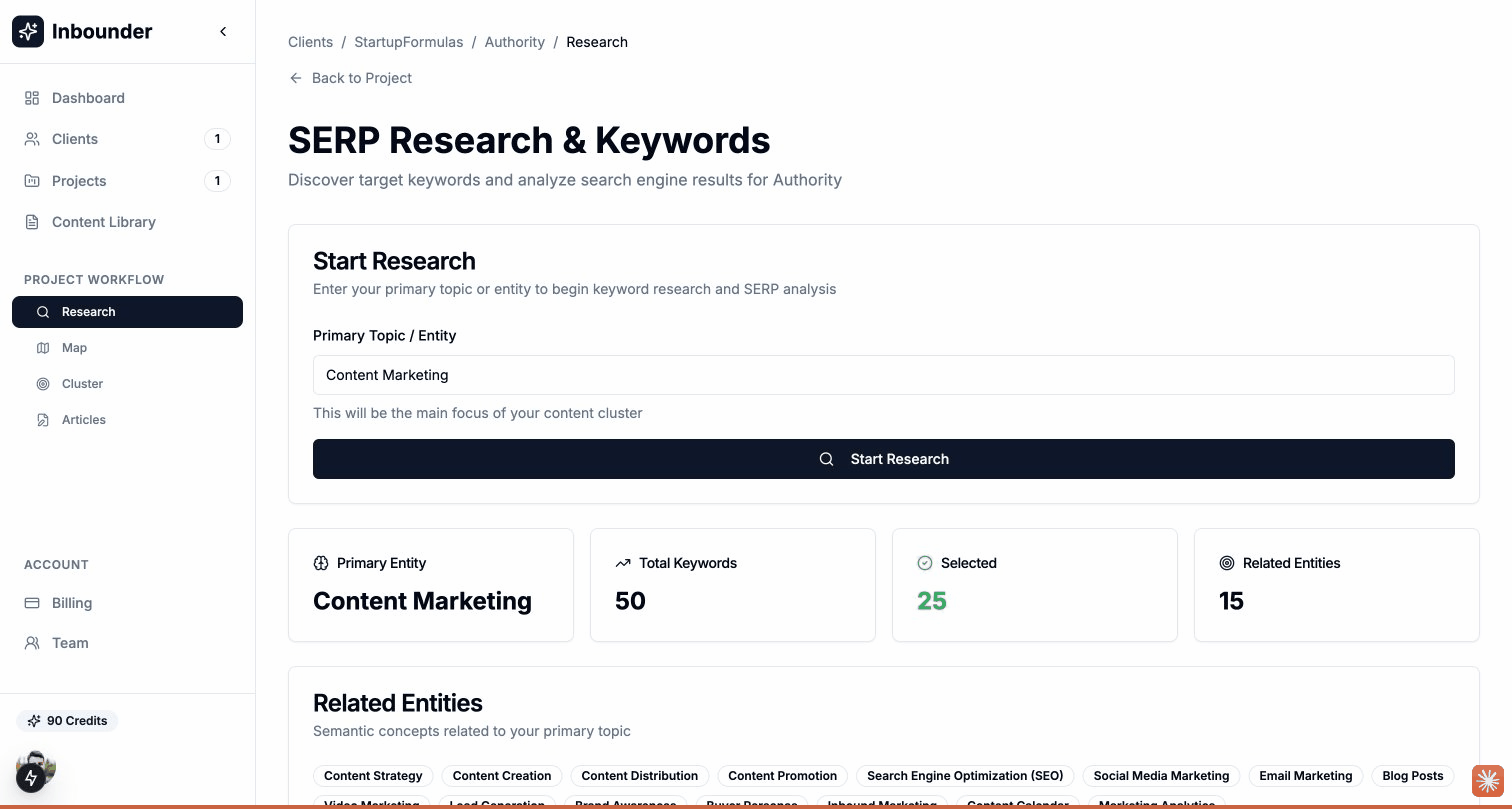Open Content Library via its document icon
Viewport: 1512px width, 809px height.
(x=31, y=221)
